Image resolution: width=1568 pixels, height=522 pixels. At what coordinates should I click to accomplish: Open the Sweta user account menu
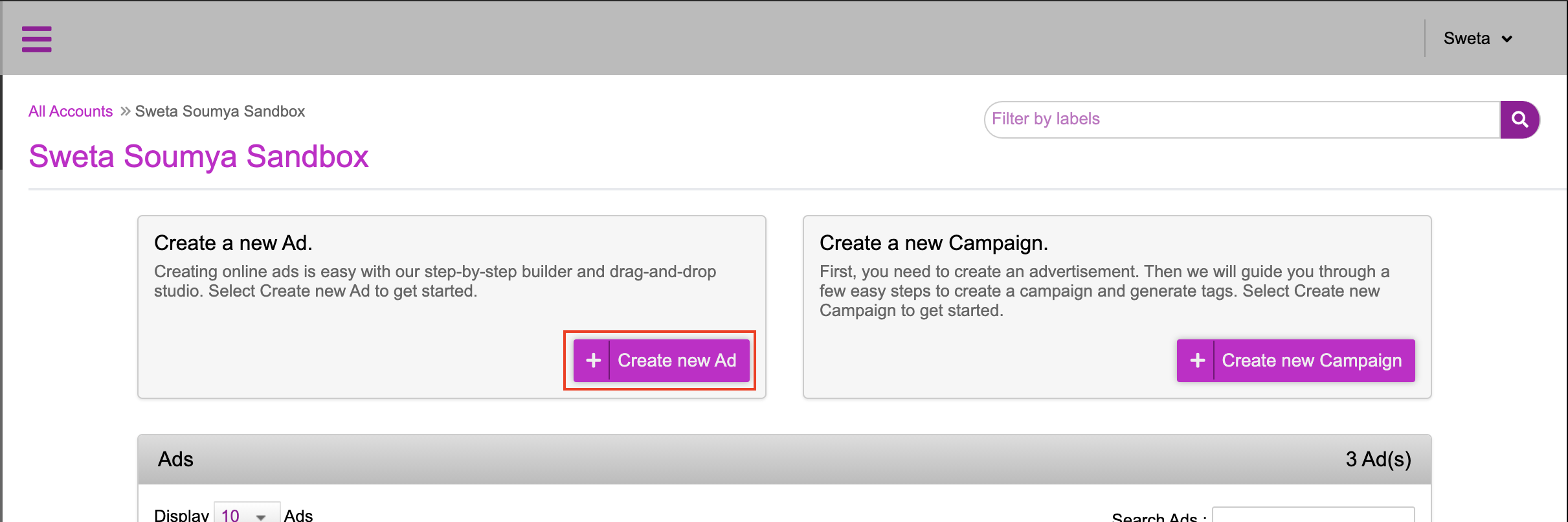(x=1477, y=39)
